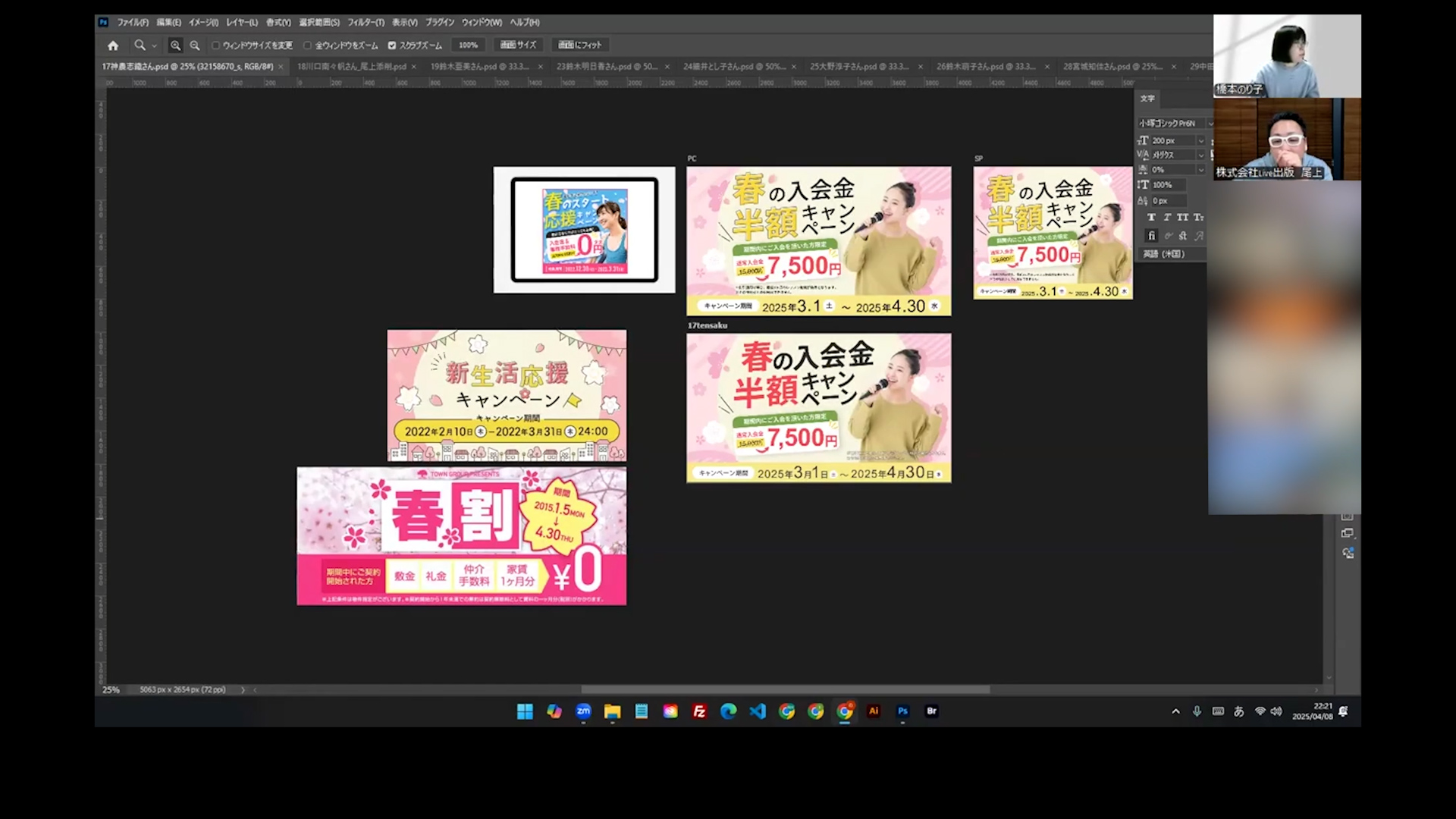Uncheck スクラブズーム checkbox
Viewport: 1456px width, 819px height.
point(392,45)
